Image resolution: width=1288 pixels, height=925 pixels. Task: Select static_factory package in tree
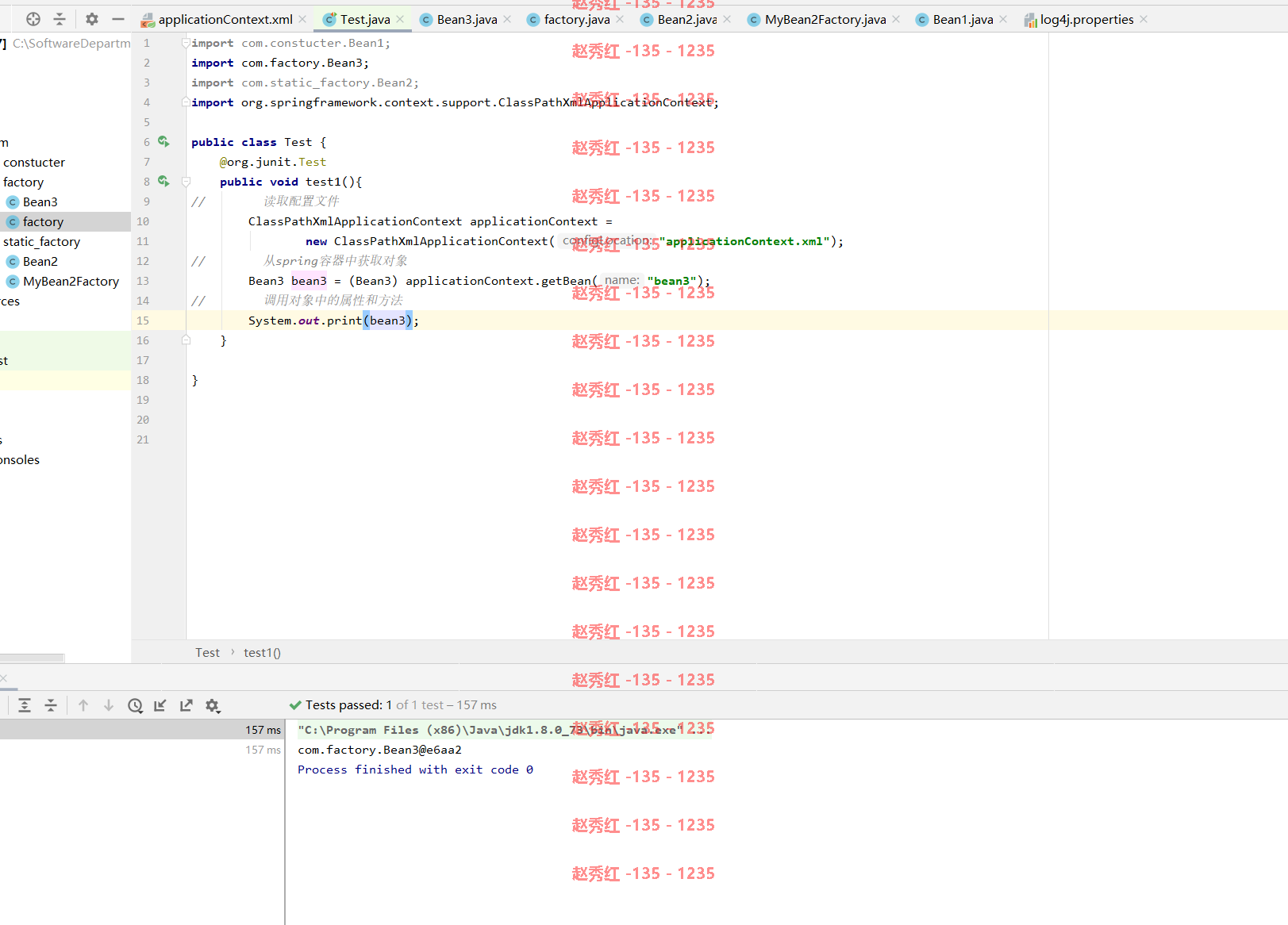[x=41, y=241]
